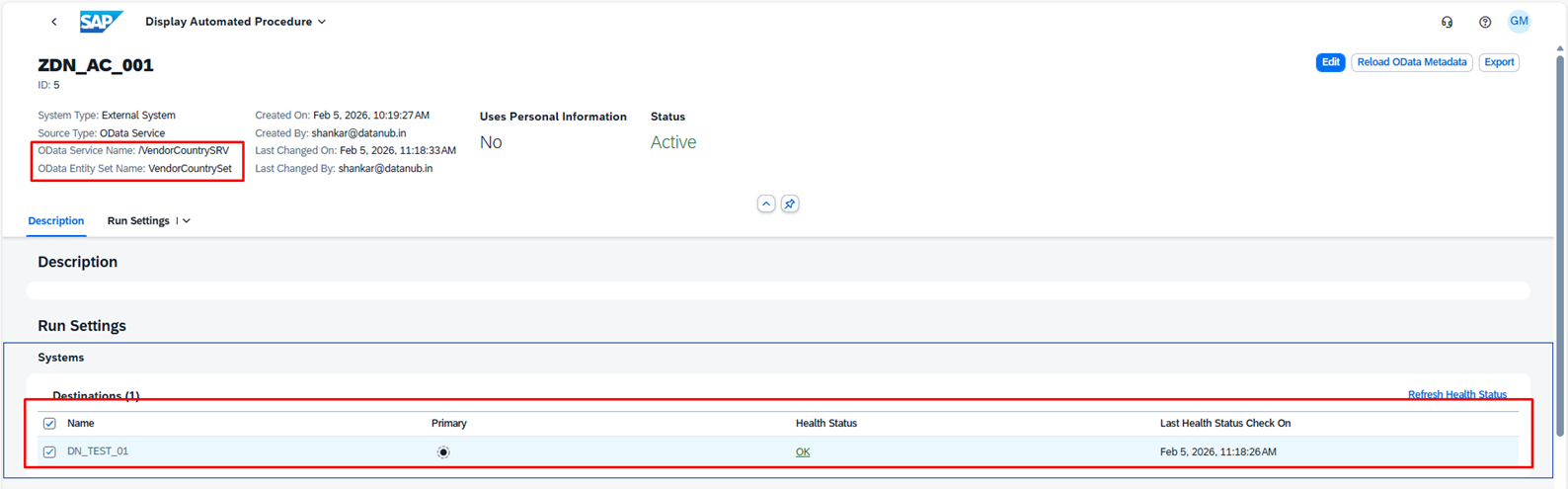This screenshot has width=1568, height=489.
Task: Pin the header with pin icon
Action: click(x=790, y=204)
